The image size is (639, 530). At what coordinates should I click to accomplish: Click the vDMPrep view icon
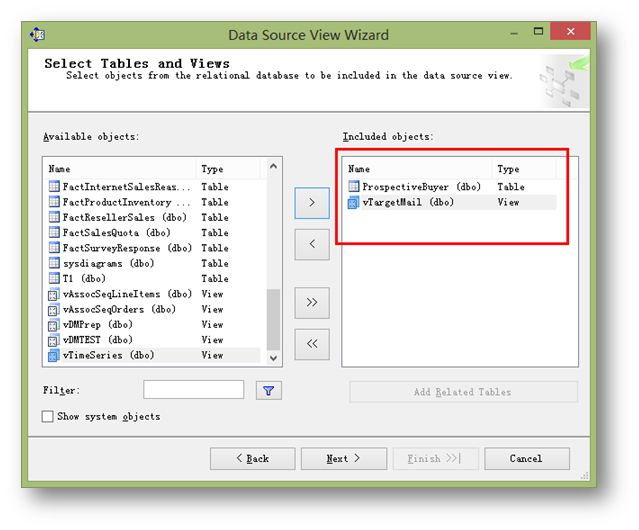tap(53, 325)
